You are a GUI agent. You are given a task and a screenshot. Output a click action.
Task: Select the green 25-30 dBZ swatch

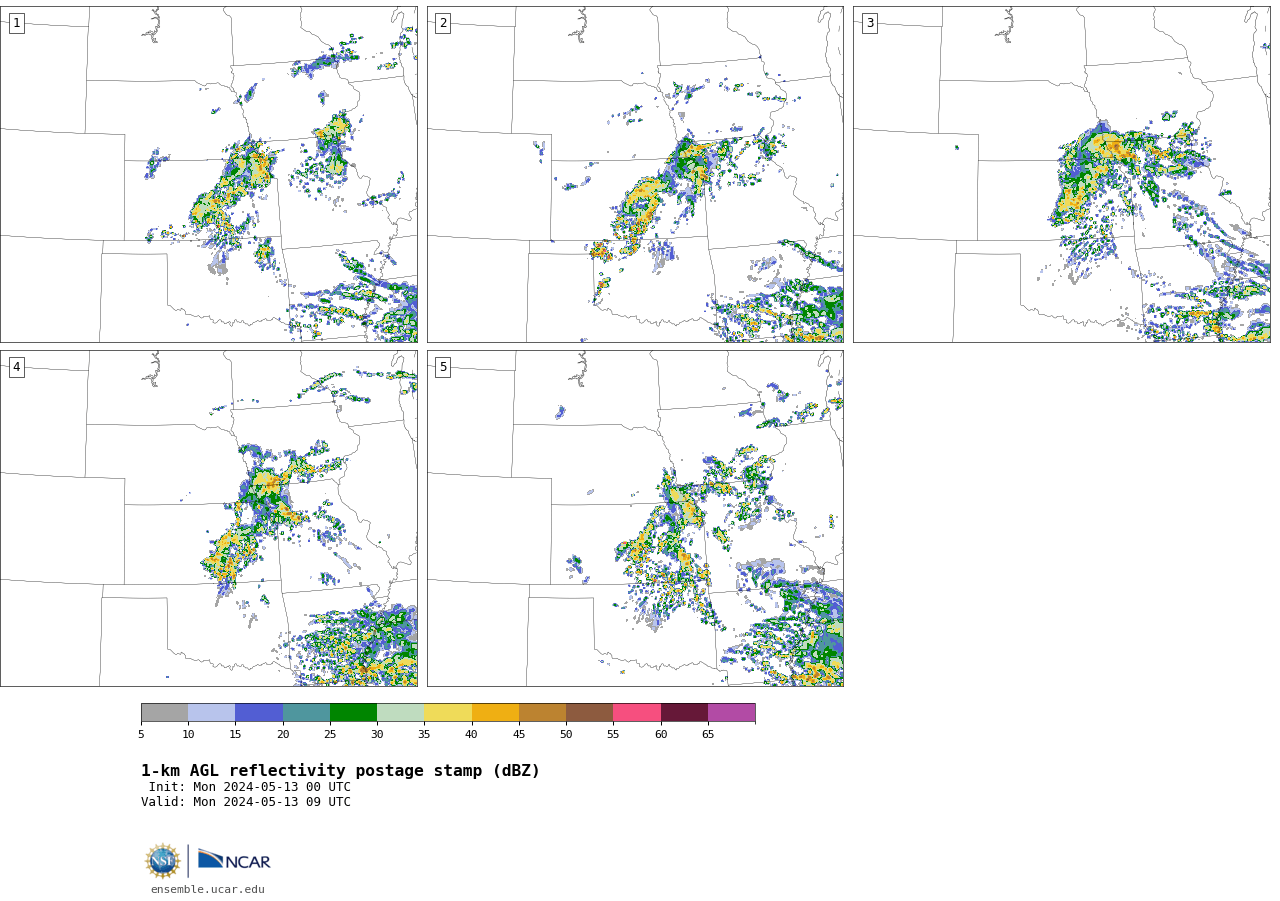(x=354, y=713)
